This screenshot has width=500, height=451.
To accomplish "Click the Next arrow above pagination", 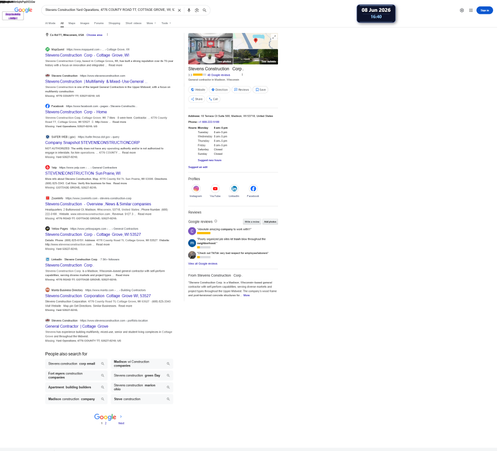I will [x=121, y=416].
